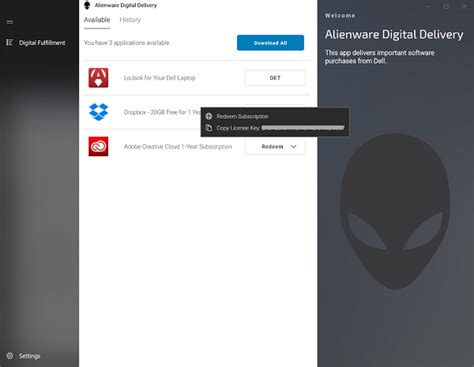Click the copy icon beside Copy License Key
Image resolution: width=474 pixels, height=367 pixels.
point(209,128)
